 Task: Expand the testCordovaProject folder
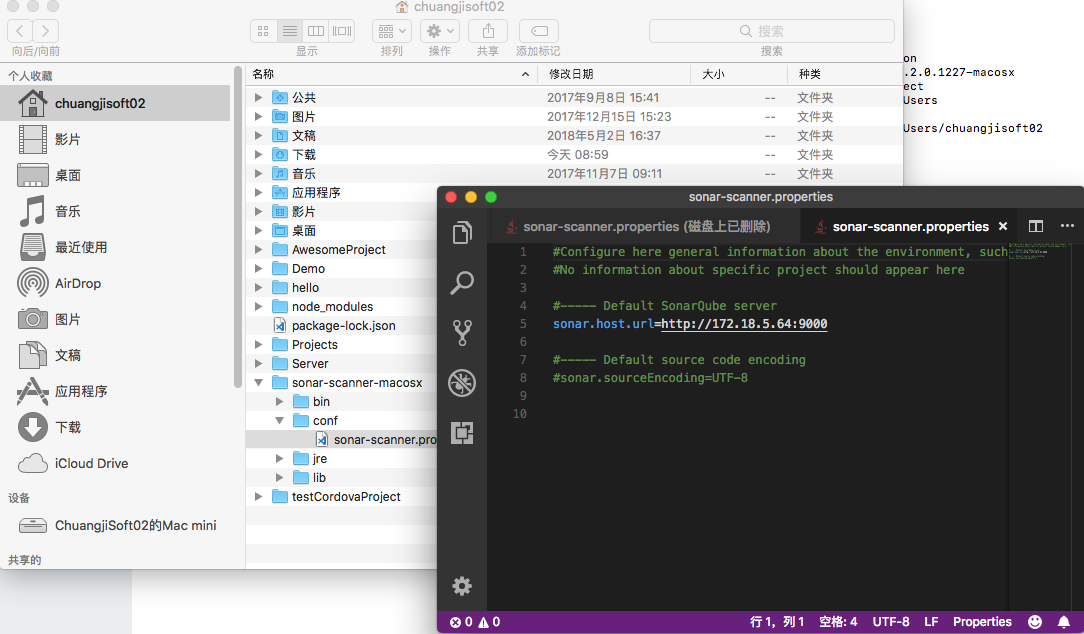(259, 496)
